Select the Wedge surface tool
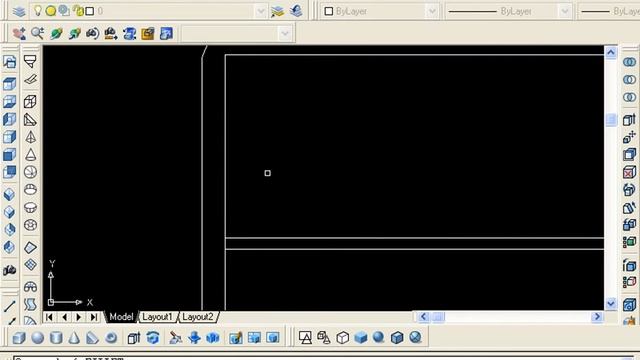The height and width of the screenshot is (360, 640). pyautogui.click(x=30, y=120)
